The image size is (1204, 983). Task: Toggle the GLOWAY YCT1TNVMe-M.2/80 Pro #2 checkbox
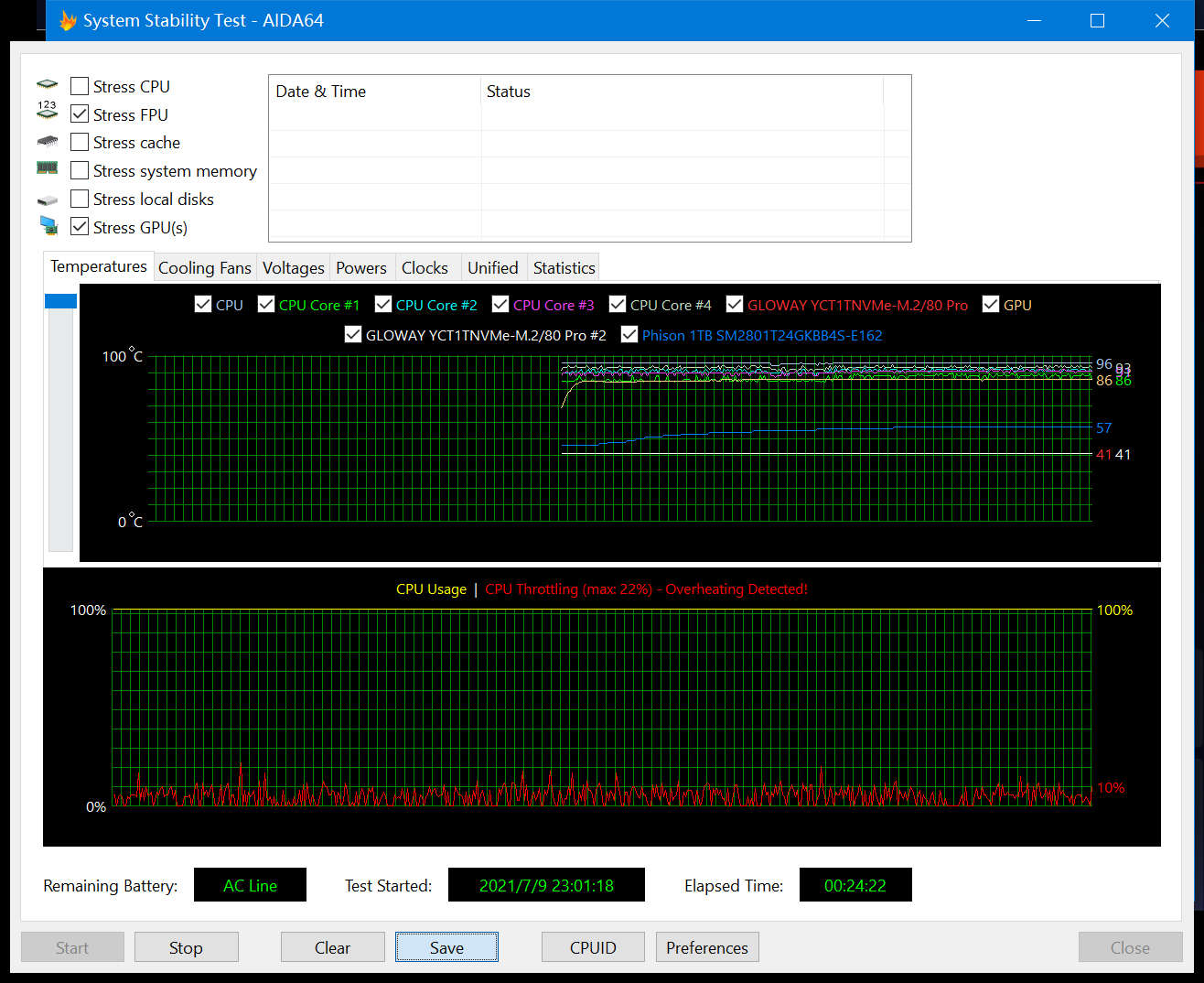click(353, 335)
